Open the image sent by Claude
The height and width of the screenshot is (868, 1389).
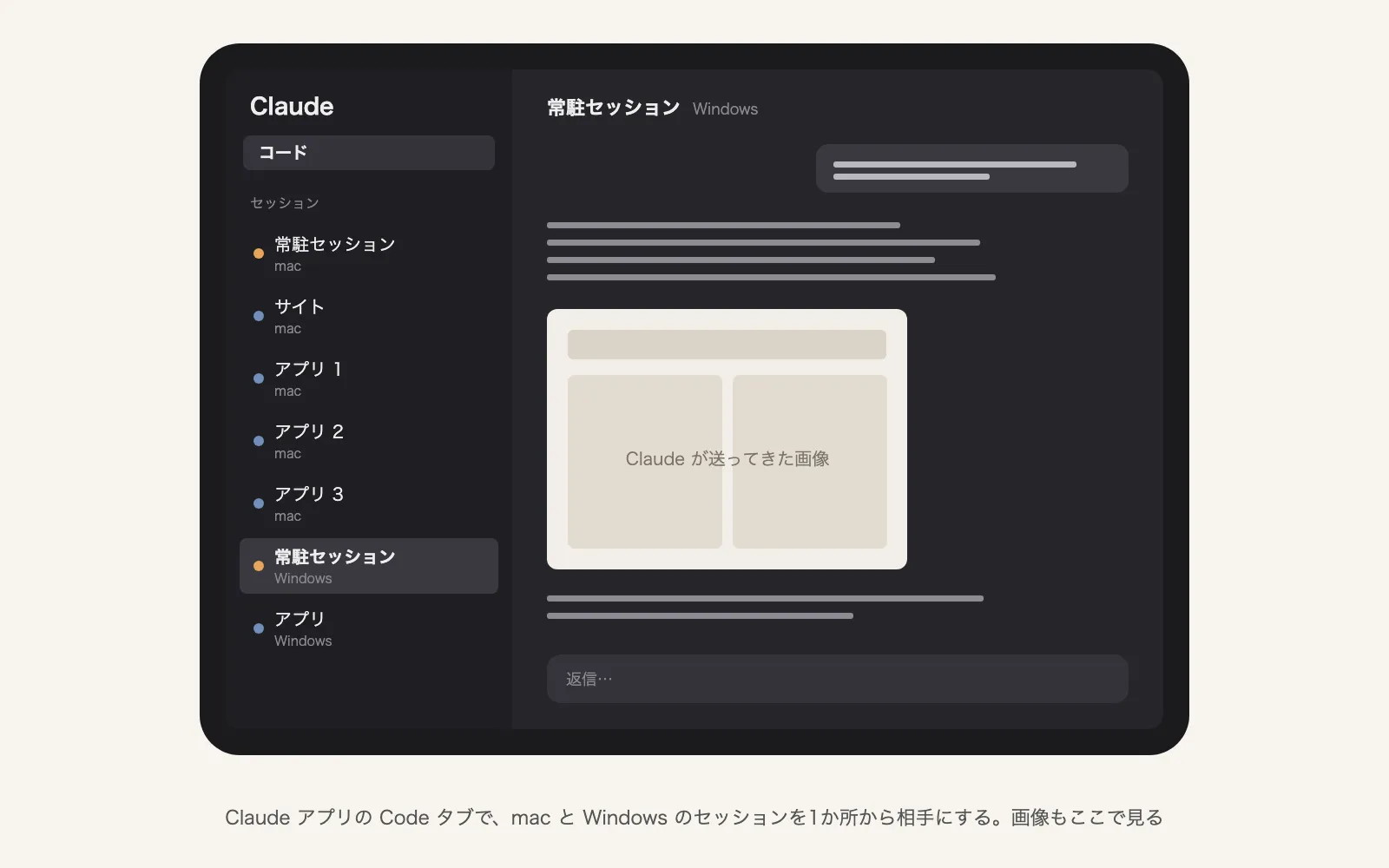[x=727, y=439]
